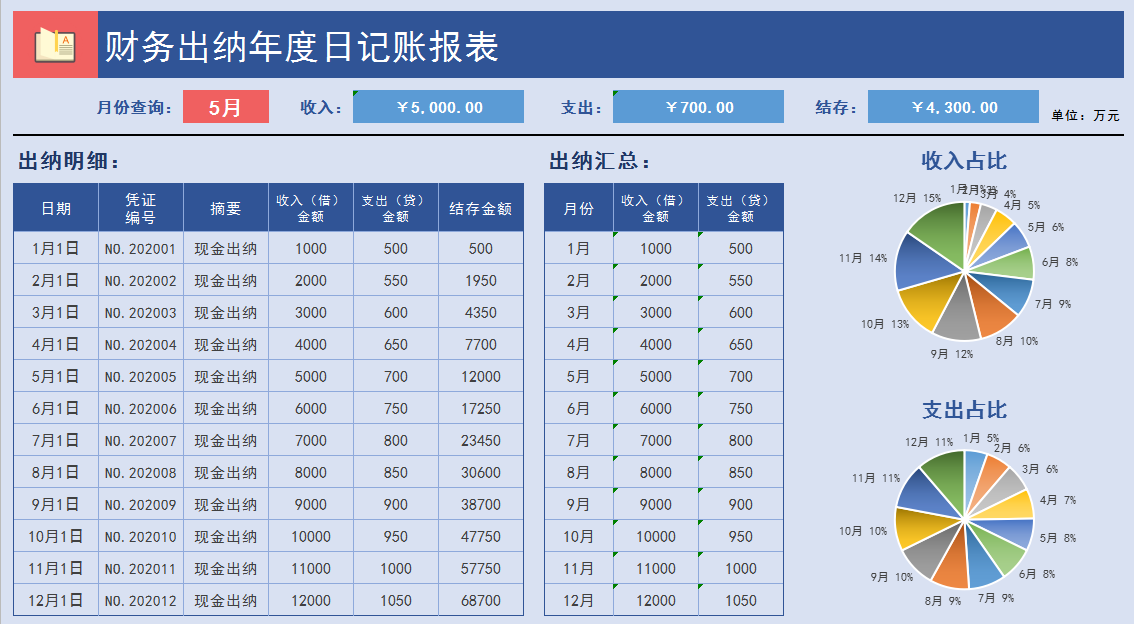Viewport: 1134px width, 624px height.
Task: Click 现金出纳 in the 2月1日 row
Action: pyautogui.click(x=226, y=281)
